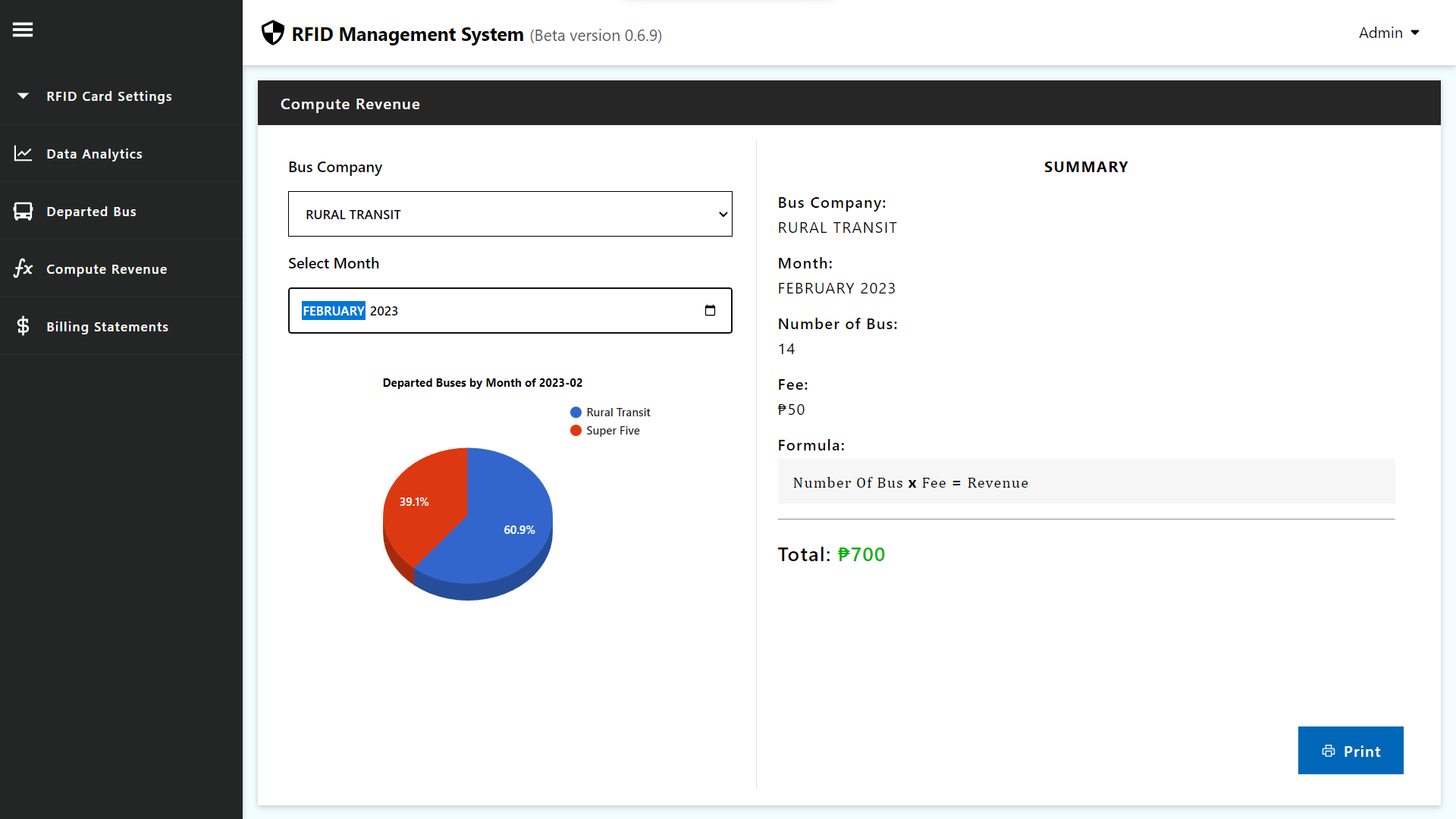Click RFID Management System title
This screenshot has width=1456, height=819.
pyautogui.click(x=407, y=34)
